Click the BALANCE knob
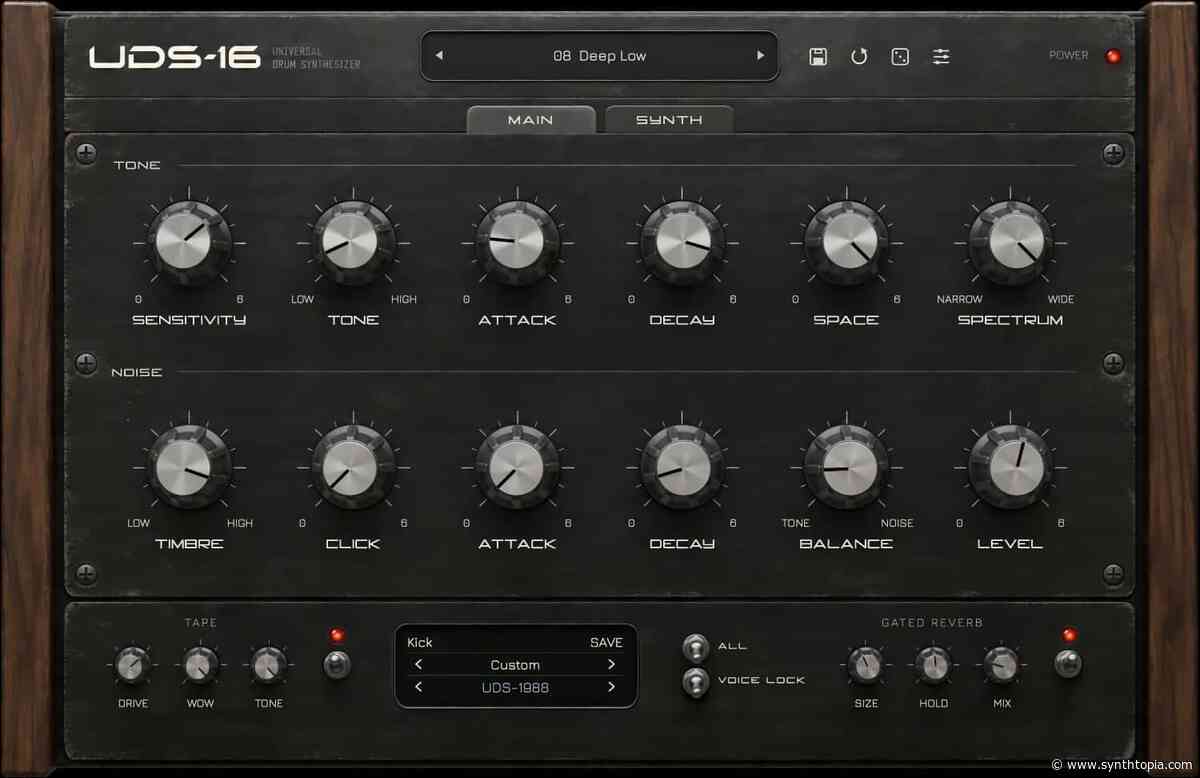 click(846, 465)
